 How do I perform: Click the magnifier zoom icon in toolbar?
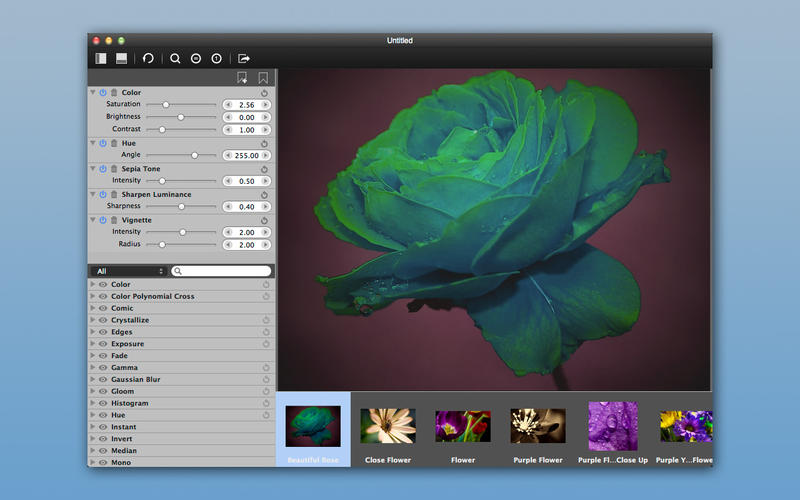[175, 59]
